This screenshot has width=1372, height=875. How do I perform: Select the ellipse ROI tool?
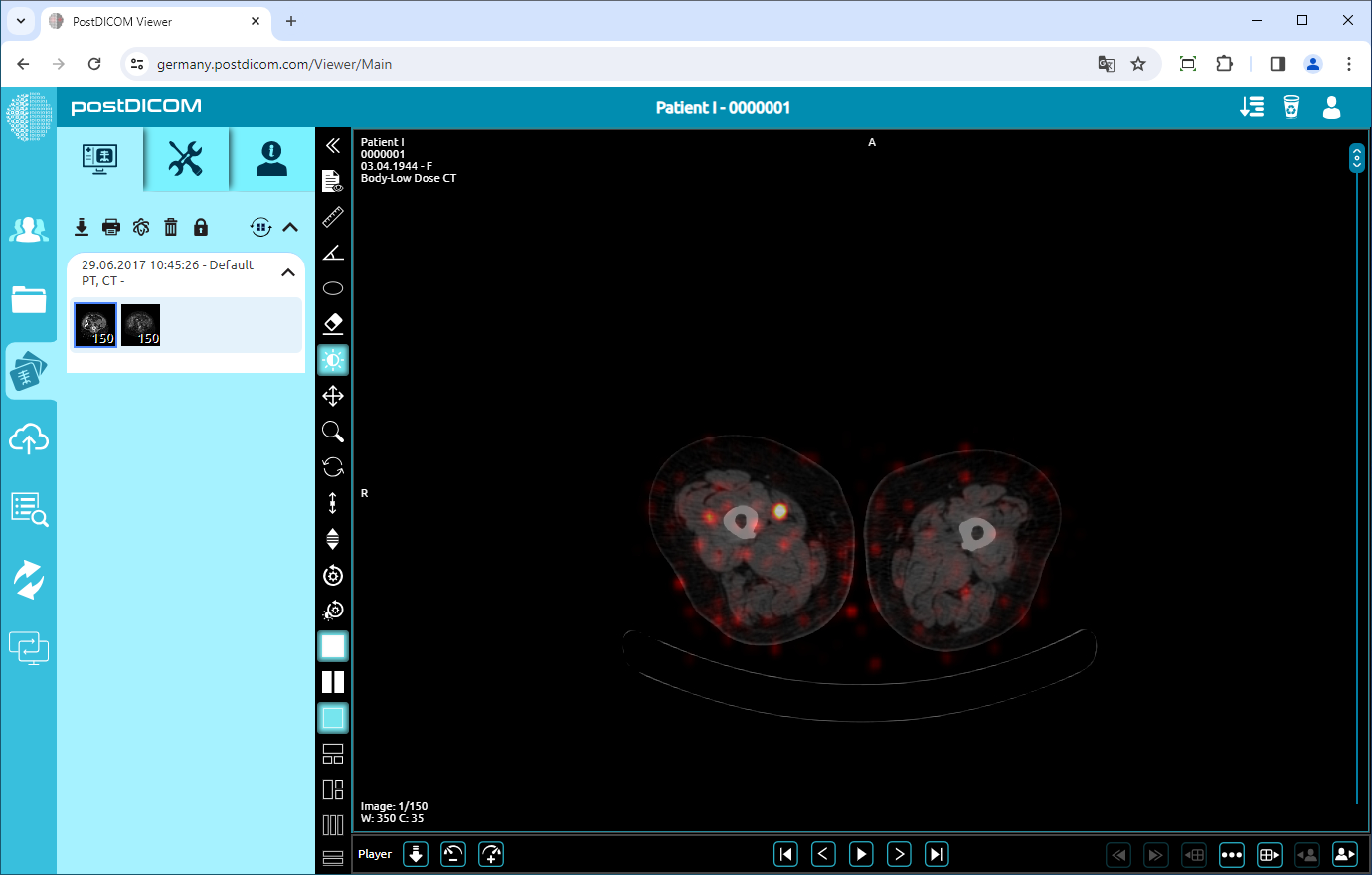[x=333, y=288]
